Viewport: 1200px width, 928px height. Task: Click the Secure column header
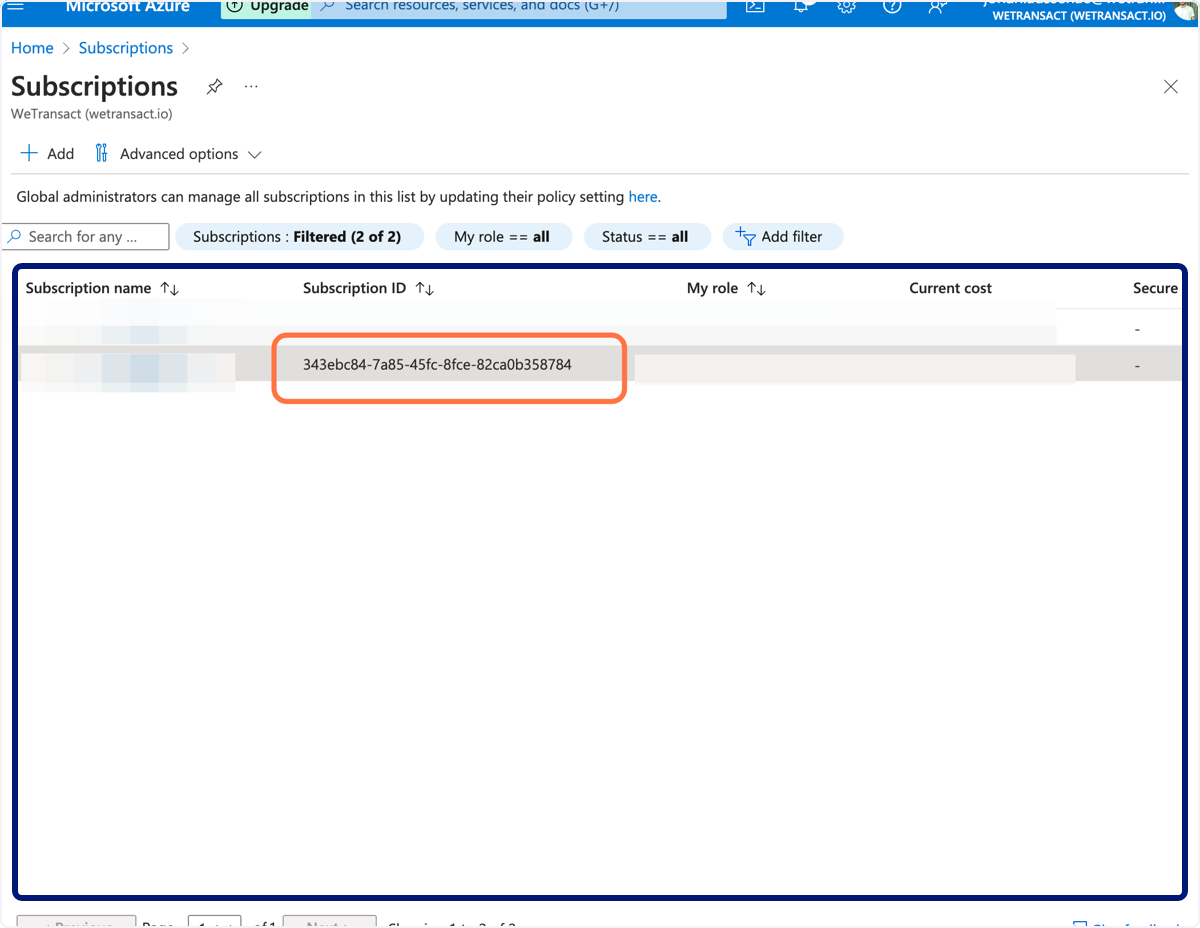(1155, 288)
